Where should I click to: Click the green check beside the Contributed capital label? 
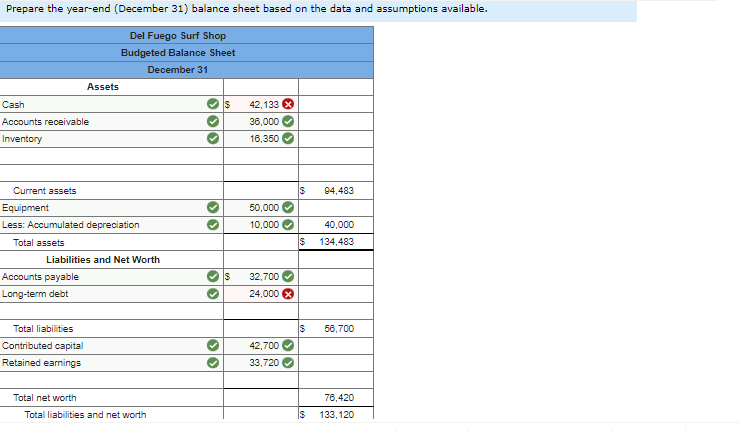click(213, 346)
